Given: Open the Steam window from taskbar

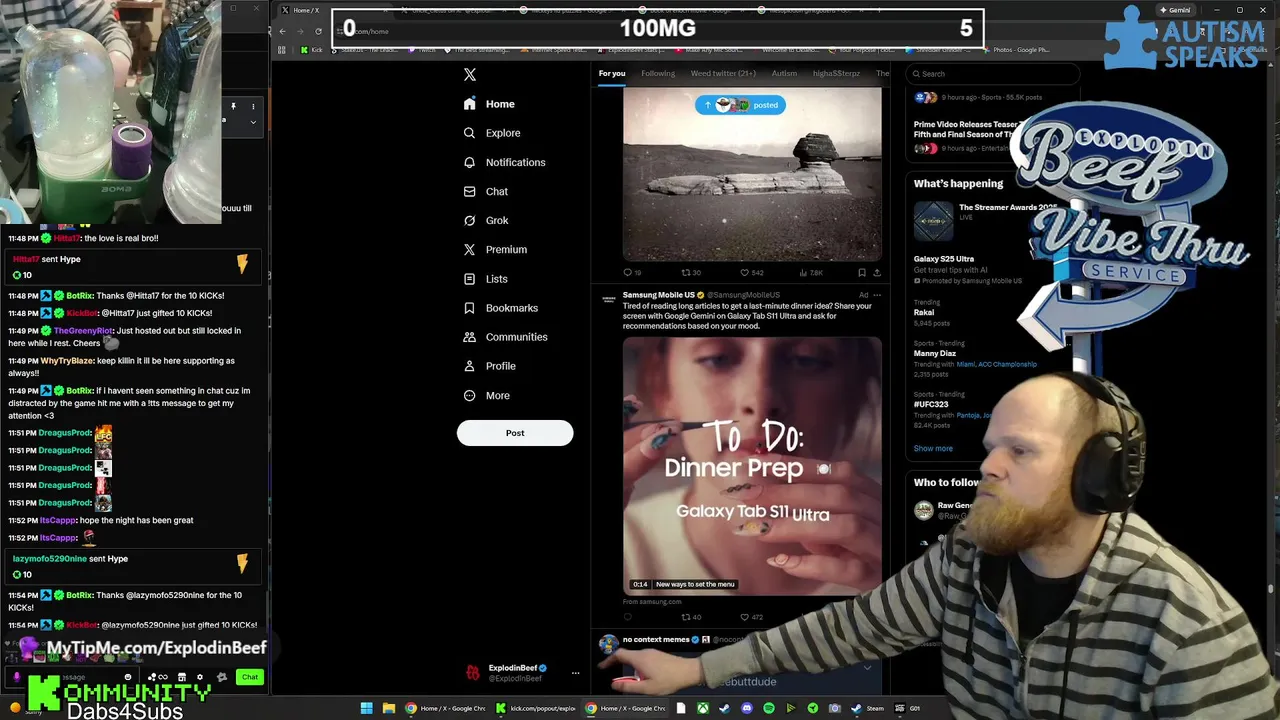Looking at the screenshot, I should tap(867, 708).
